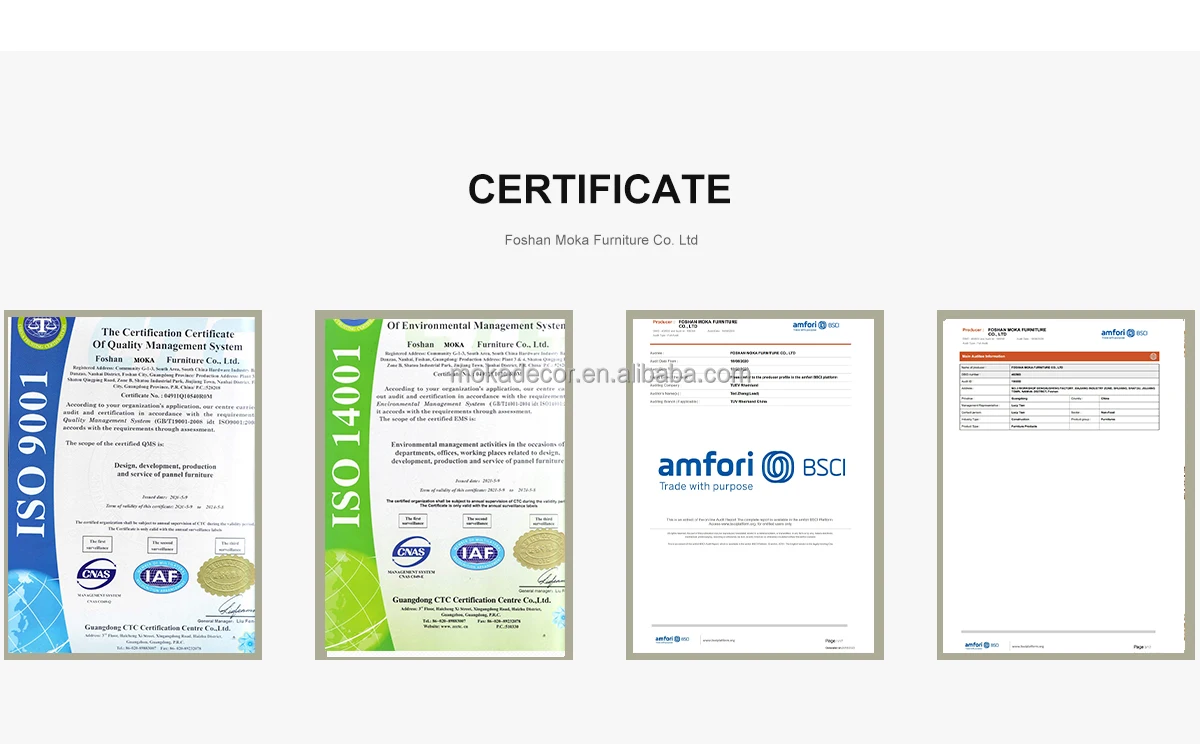1200x744 pixels.
Task: Click 'Of Quality Management System' title
Action: pos(168,346)
